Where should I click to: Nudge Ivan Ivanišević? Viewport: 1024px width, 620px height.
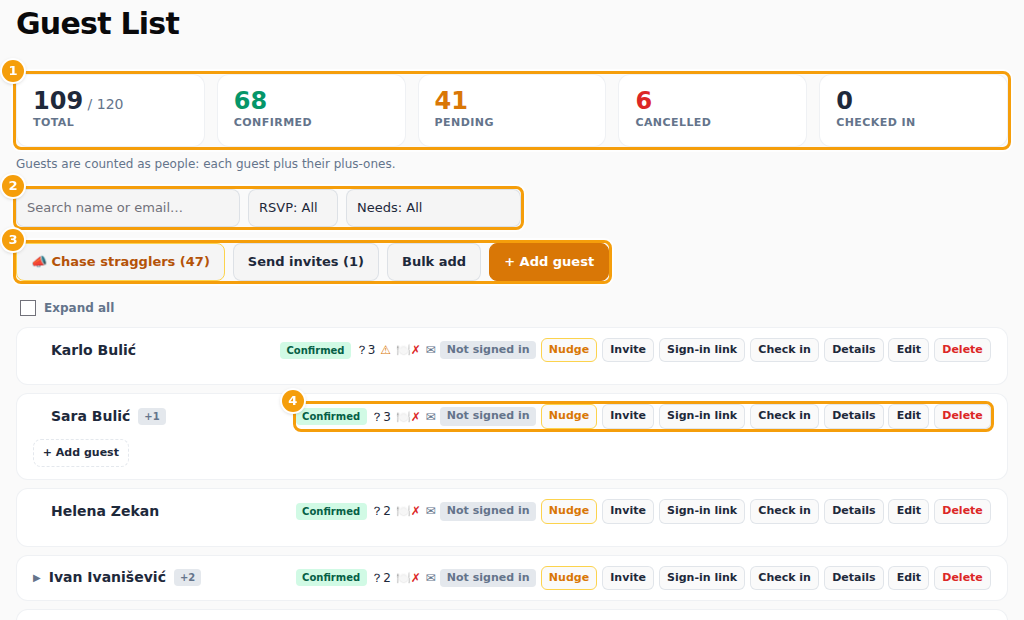click(x=569, y=578)
